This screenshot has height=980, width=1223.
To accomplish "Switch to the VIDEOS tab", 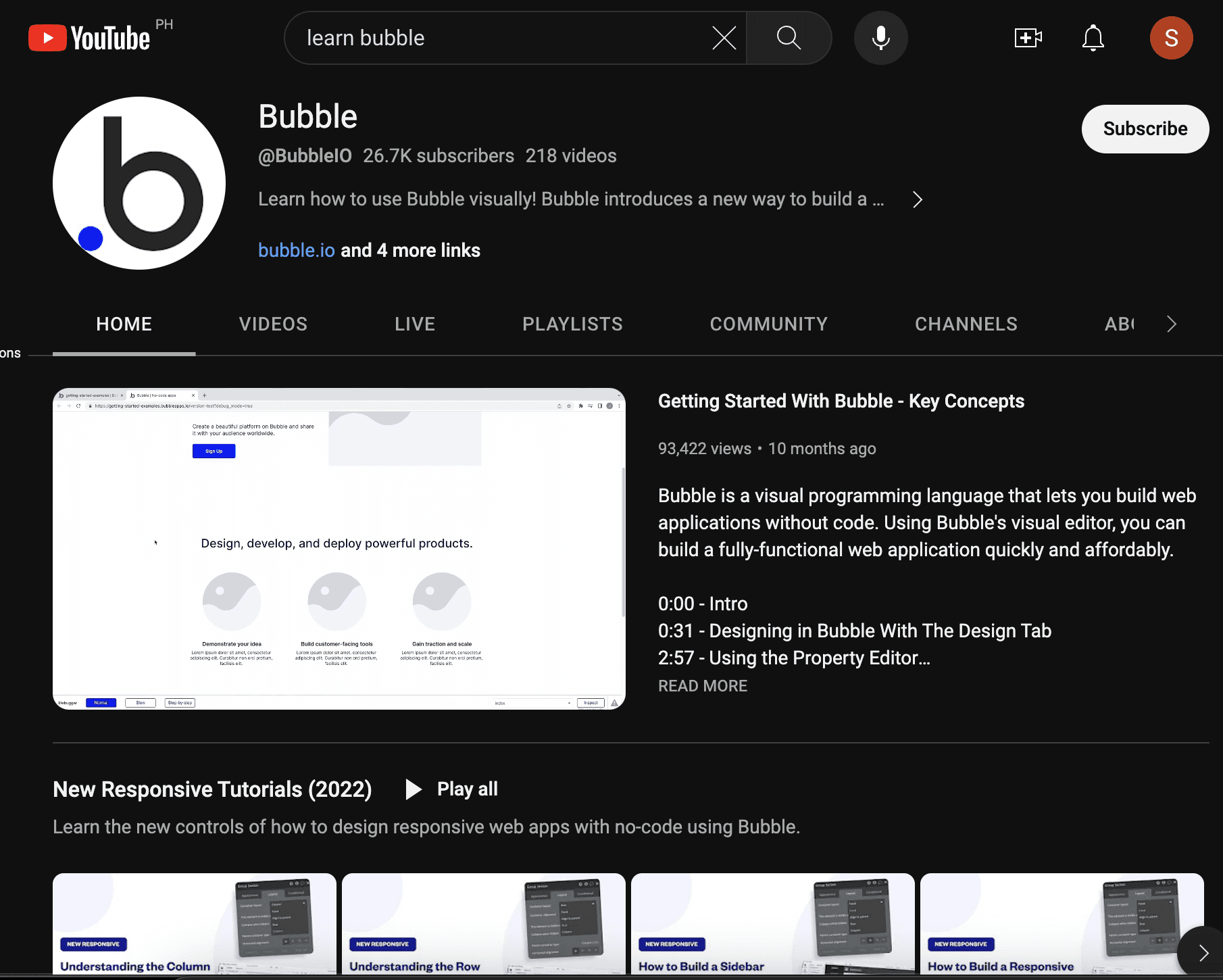I will pyautogui.click(x=273, y=324).
